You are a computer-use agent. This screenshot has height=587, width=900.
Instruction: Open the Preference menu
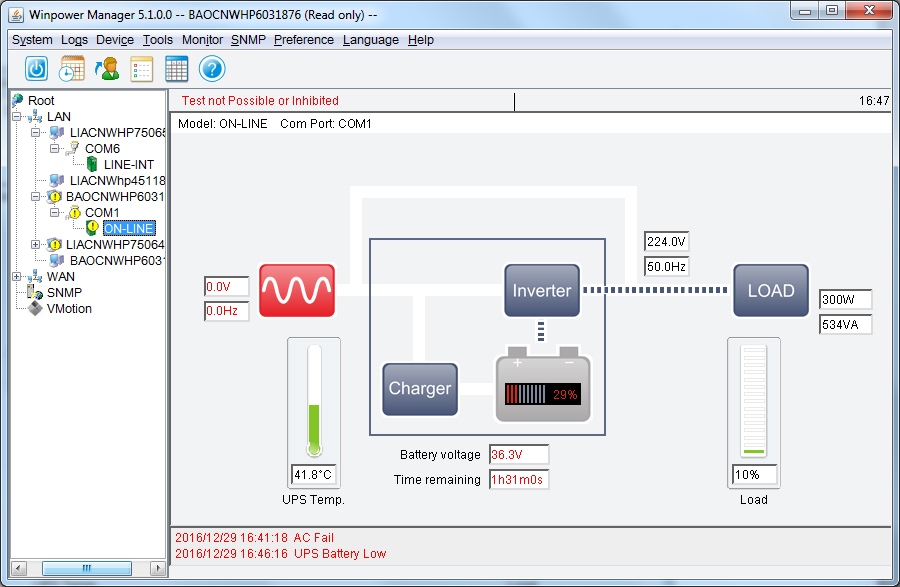pos(304,40)
